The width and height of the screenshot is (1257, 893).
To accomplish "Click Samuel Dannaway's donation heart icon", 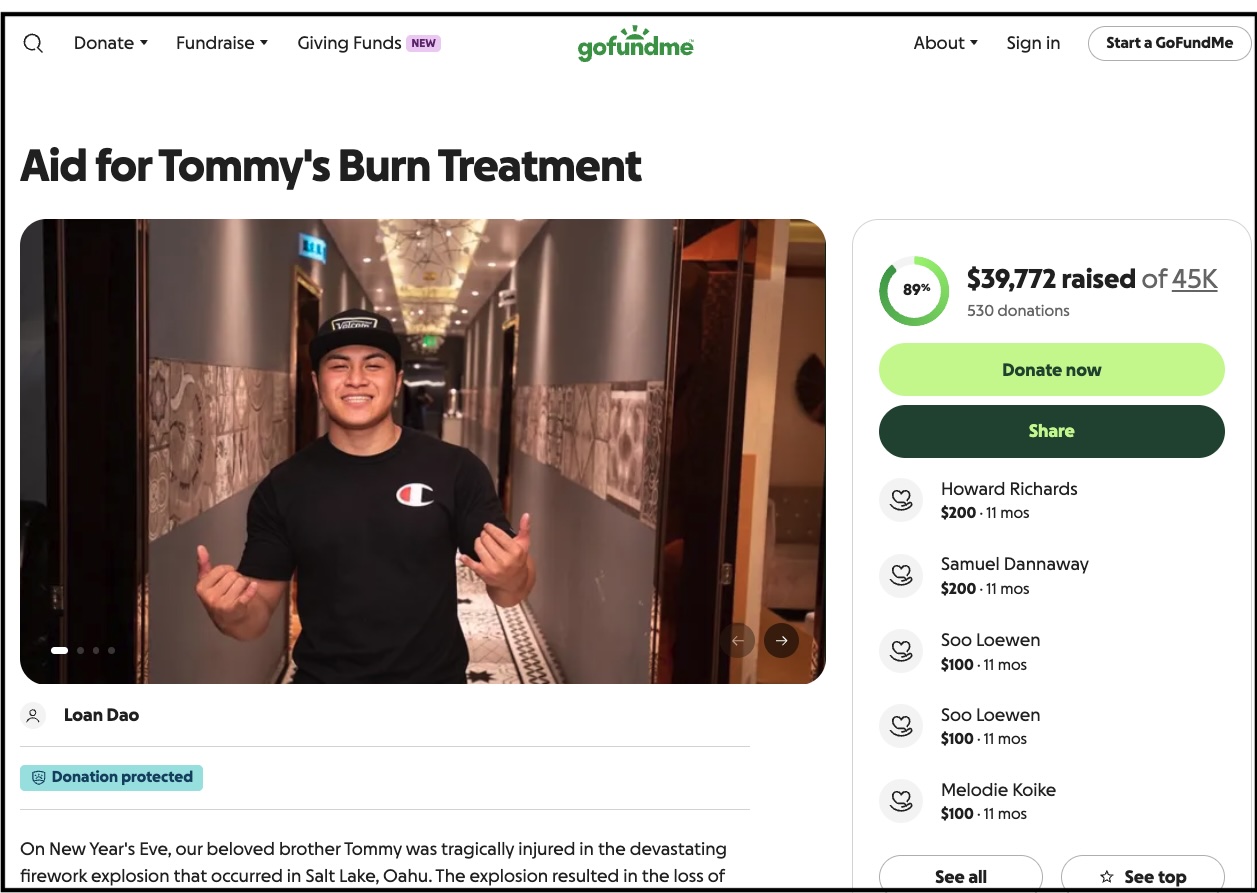I will [x=900, y=576].
